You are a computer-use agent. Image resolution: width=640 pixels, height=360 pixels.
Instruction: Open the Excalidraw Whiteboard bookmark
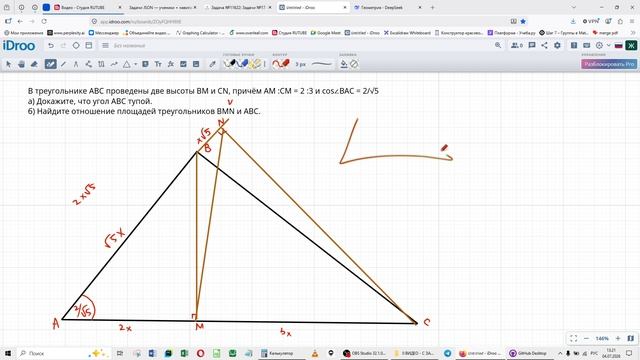(407, 33)
